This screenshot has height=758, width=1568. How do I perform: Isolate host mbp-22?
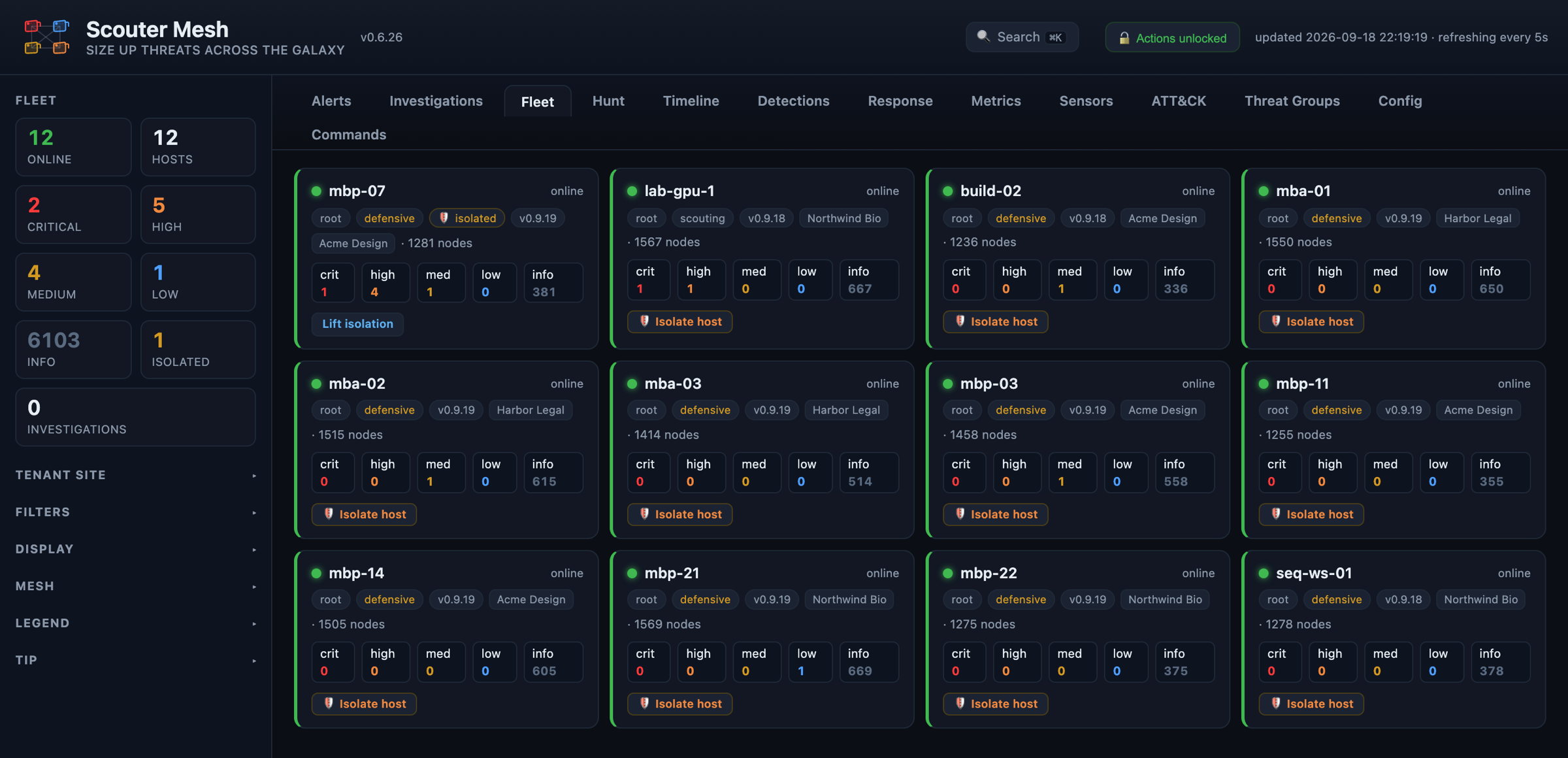click(995, 704)
